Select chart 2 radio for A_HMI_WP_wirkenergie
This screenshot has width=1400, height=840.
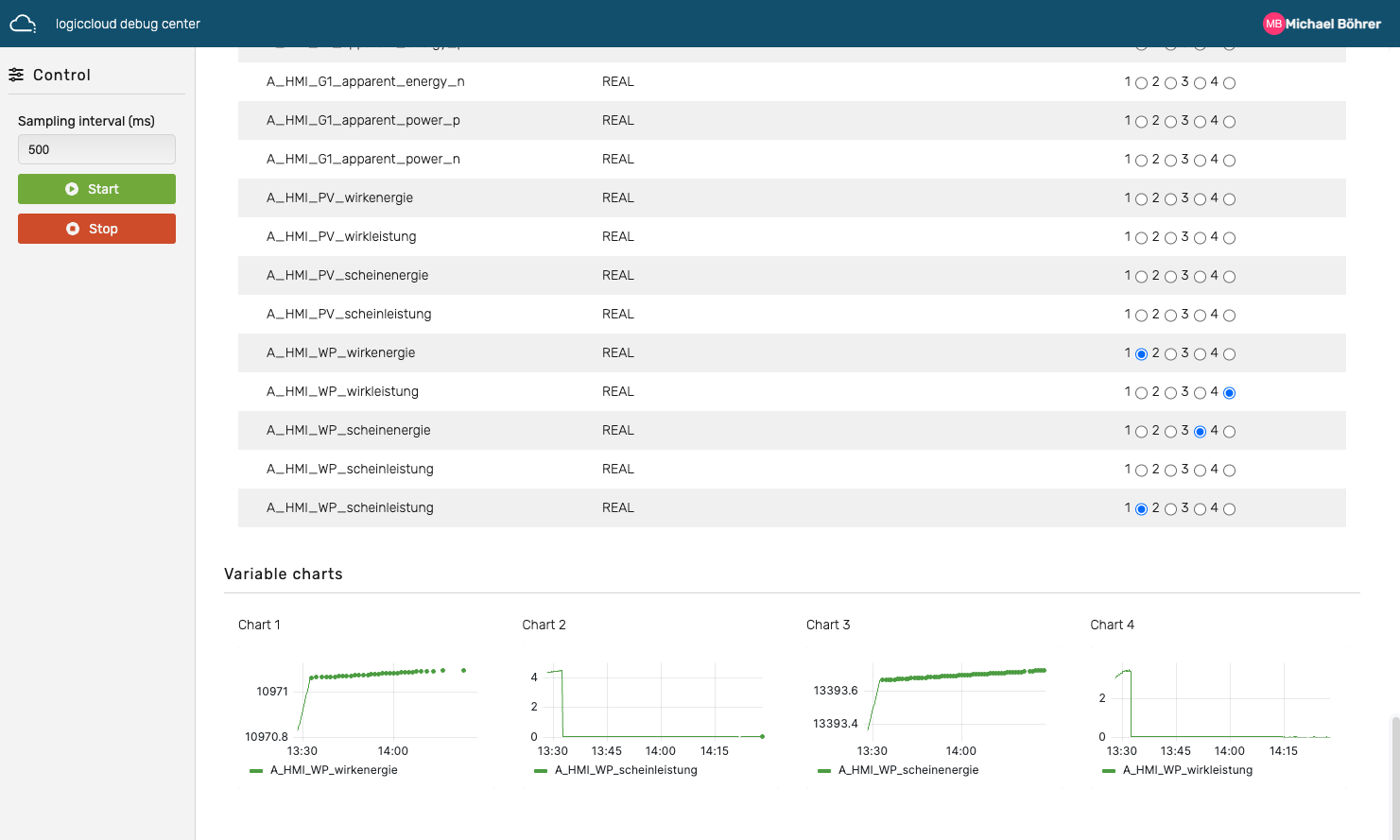(1170, 354)
